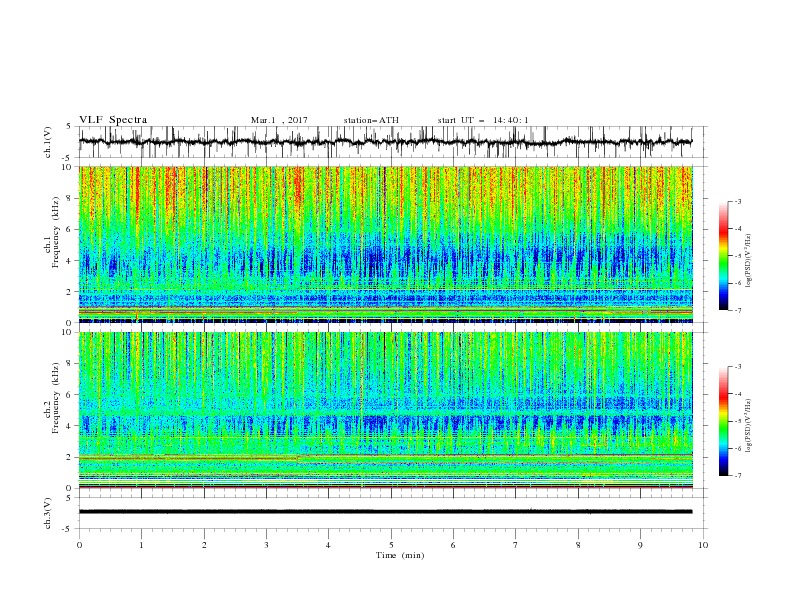Click the "ch.3(V)" axis label
Image resolution: width=792 pixels, height=612 pixels.
(48, 513)
